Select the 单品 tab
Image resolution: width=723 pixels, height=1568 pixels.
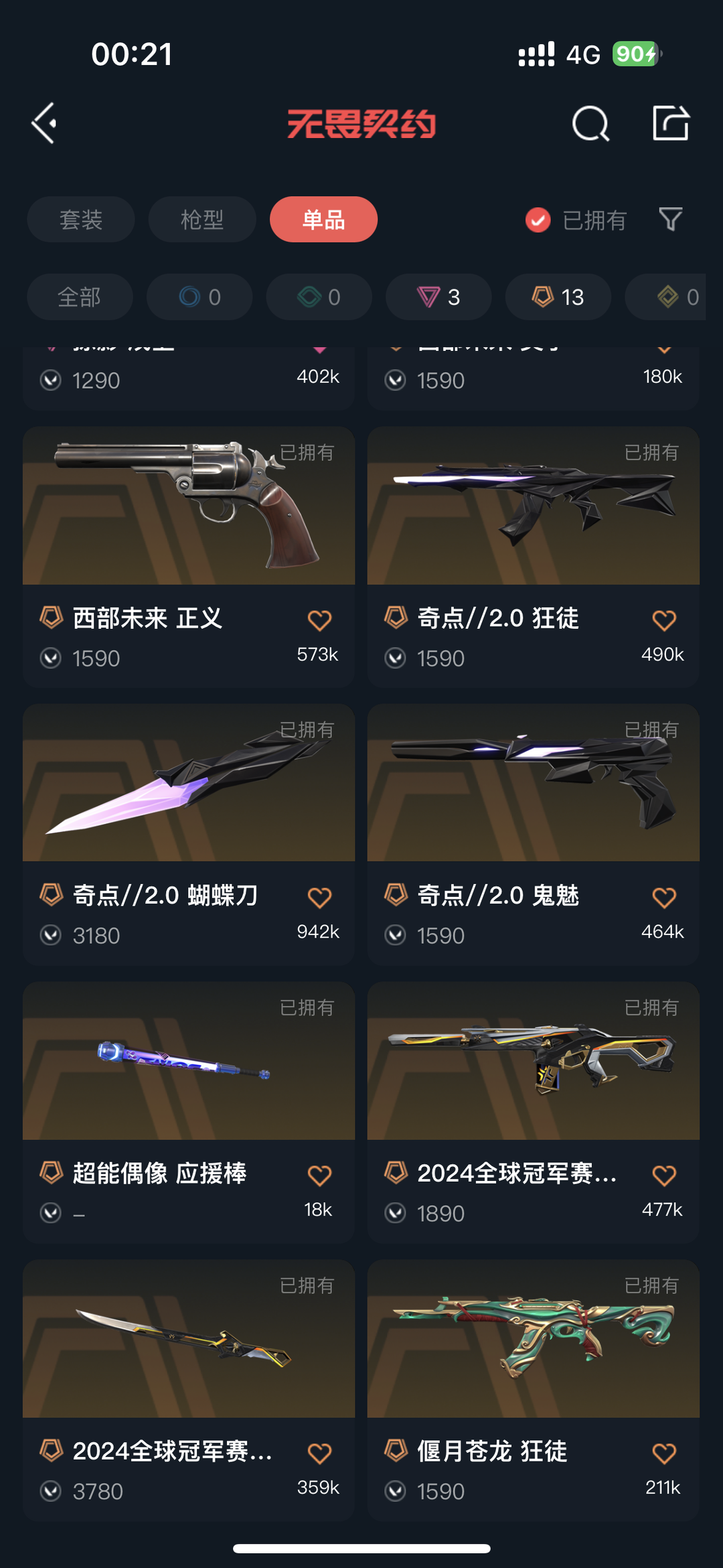tap(323, 219)
